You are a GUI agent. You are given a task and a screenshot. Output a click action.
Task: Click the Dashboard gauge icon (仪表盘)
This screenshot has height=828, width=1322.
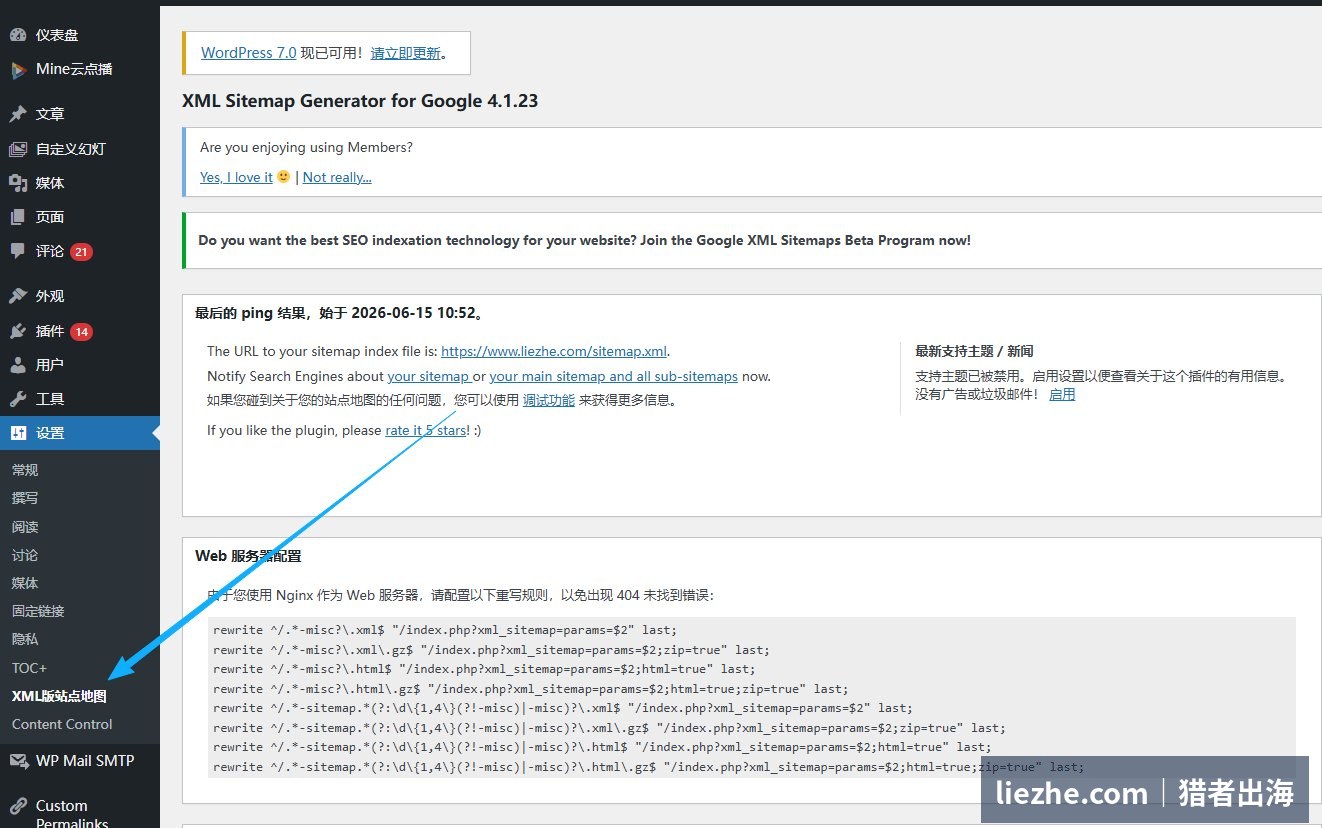pyautogui.click(x=18, y=35)
